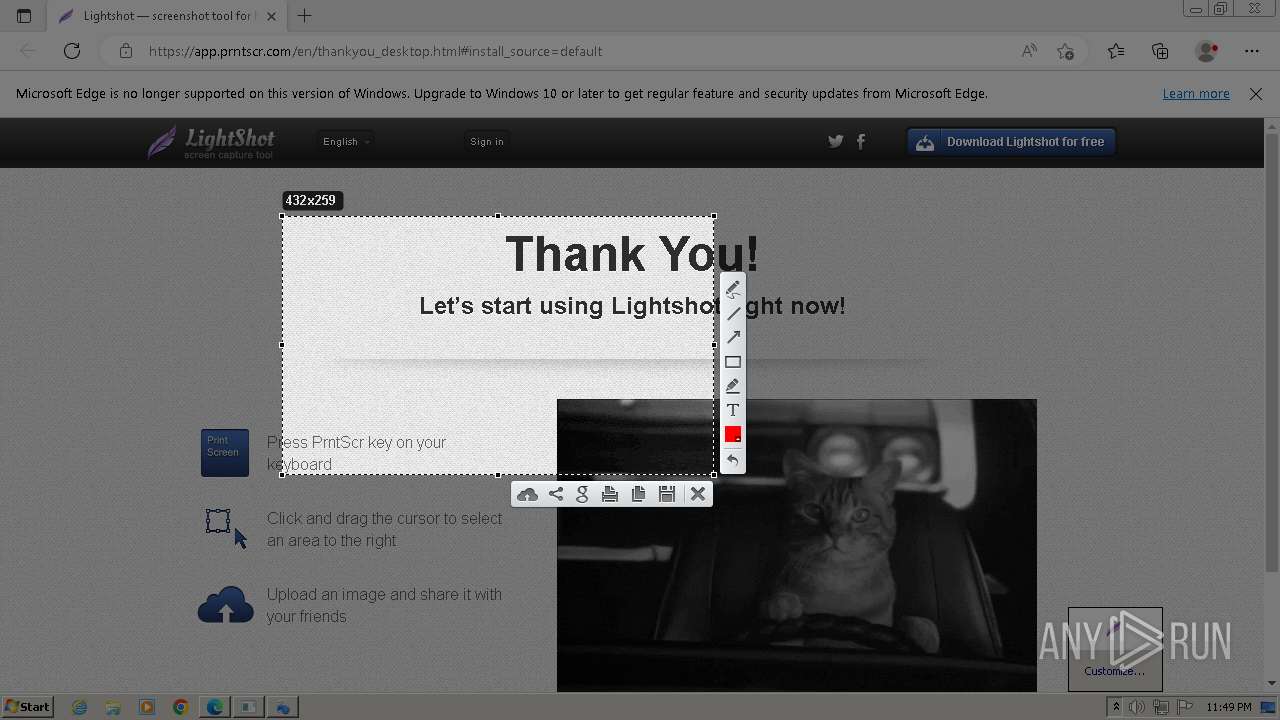Image resolution: width=1280 pixels, height=720 pixels.
Task: Refresh the page in Edge
Action: click(x=72, y=51)
